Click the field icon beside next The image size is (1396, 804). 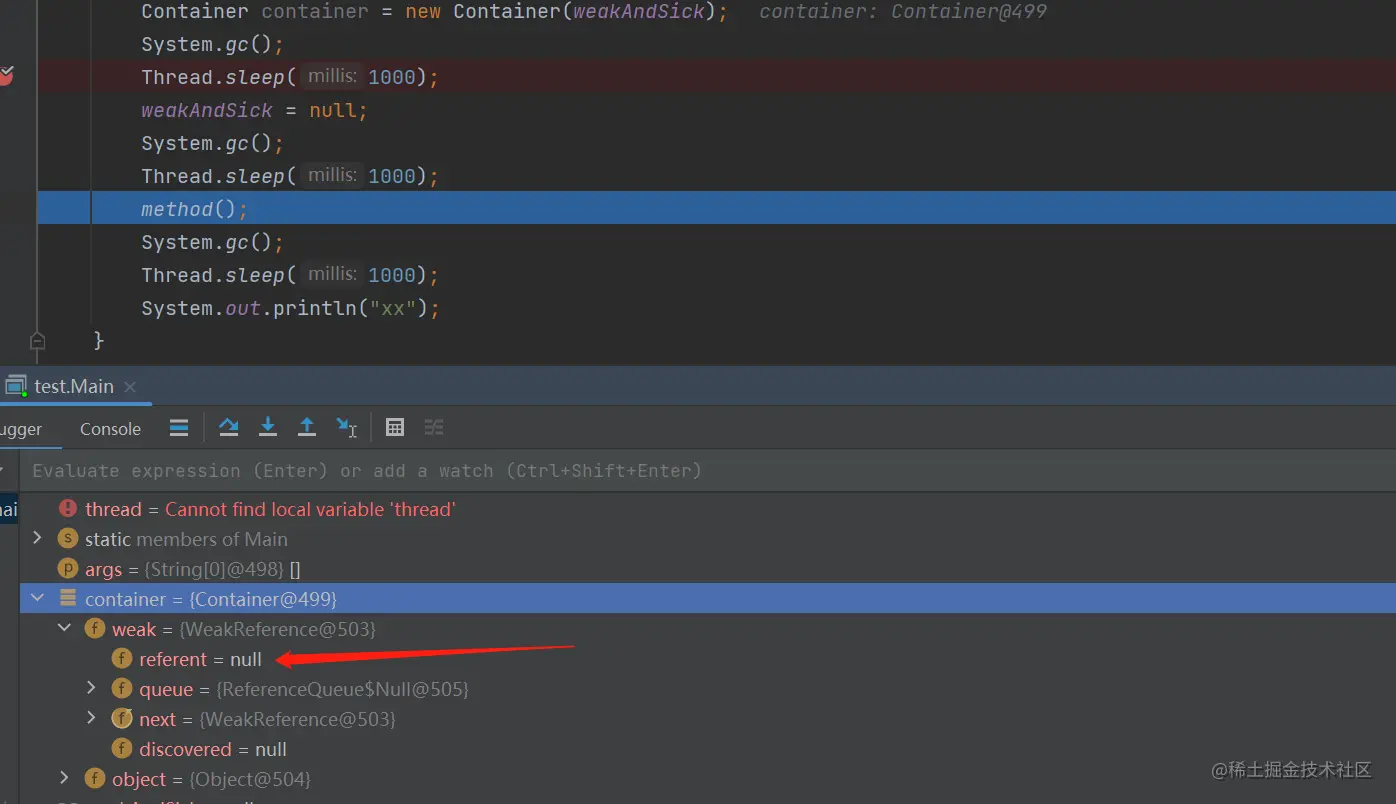tap(122, 719)
